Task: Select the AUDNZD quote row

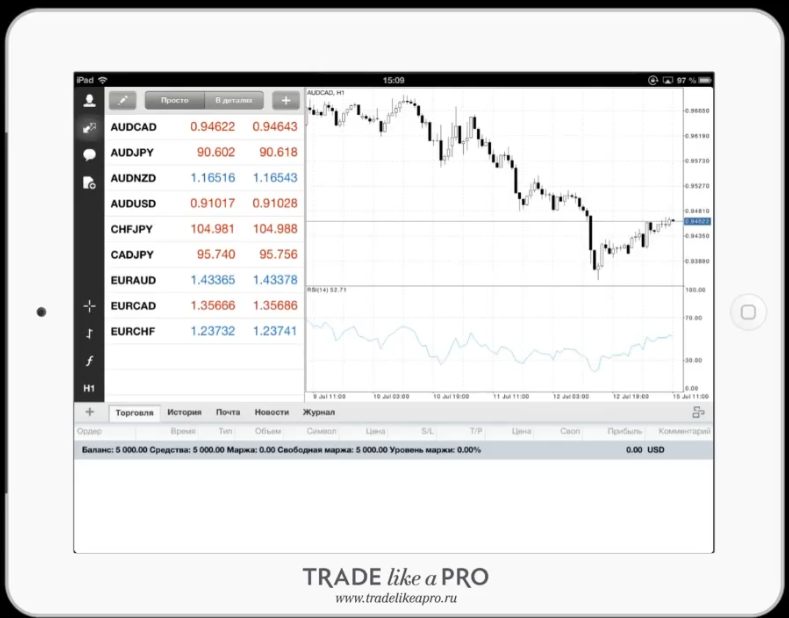Action: [x=204, y=178]
